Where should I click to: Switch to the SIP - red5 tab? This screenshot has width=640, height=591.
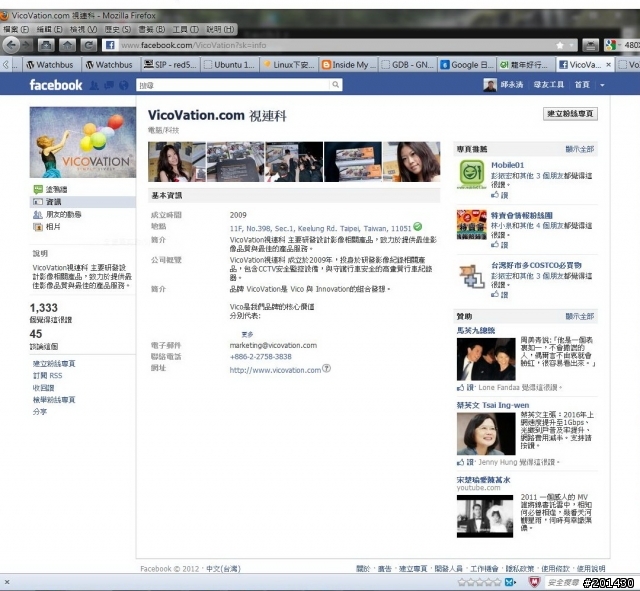[171, 64]
